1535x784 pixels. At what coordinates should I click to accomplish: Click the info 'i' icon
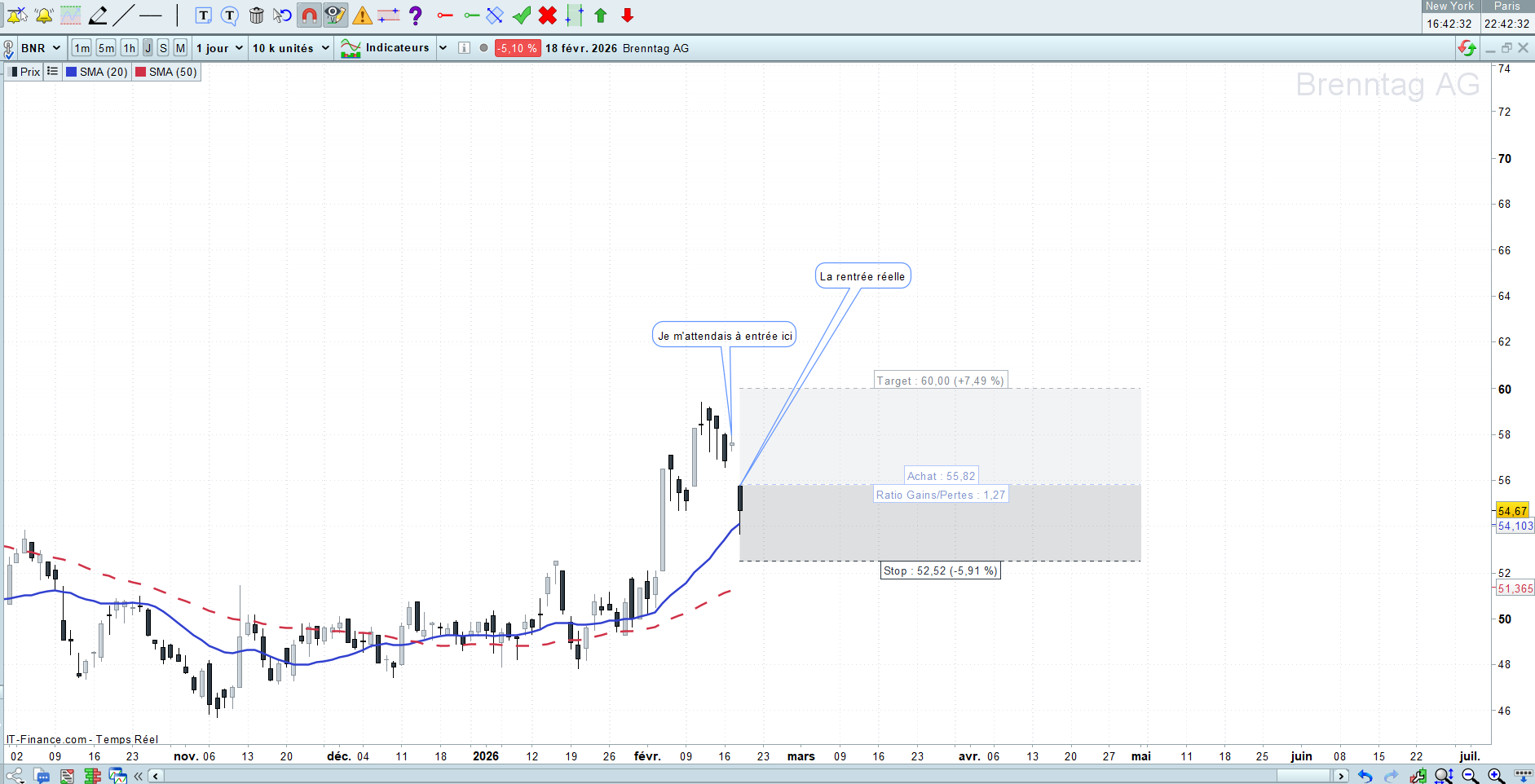pos(464,48)
